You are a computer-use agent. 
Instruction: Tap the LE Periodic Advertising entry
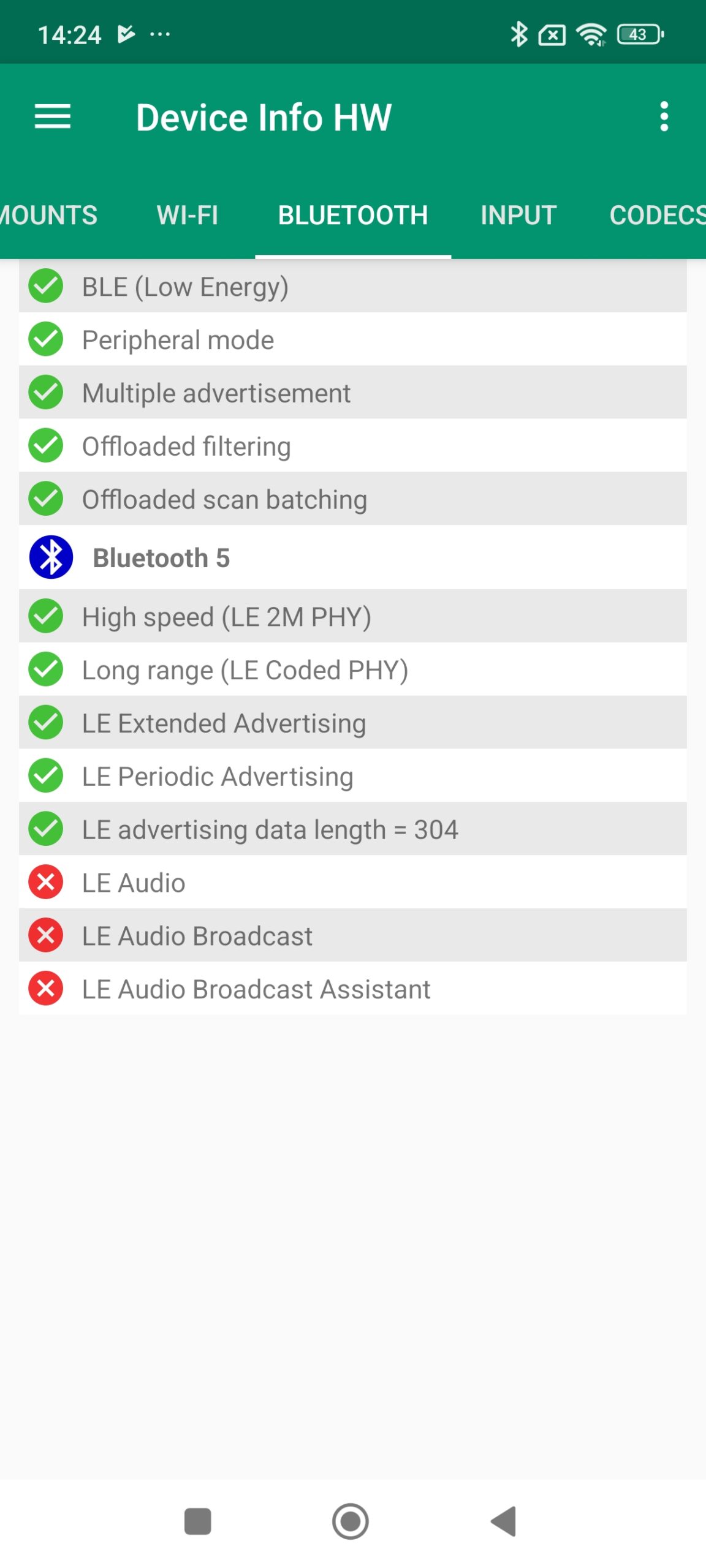point(353,776)
